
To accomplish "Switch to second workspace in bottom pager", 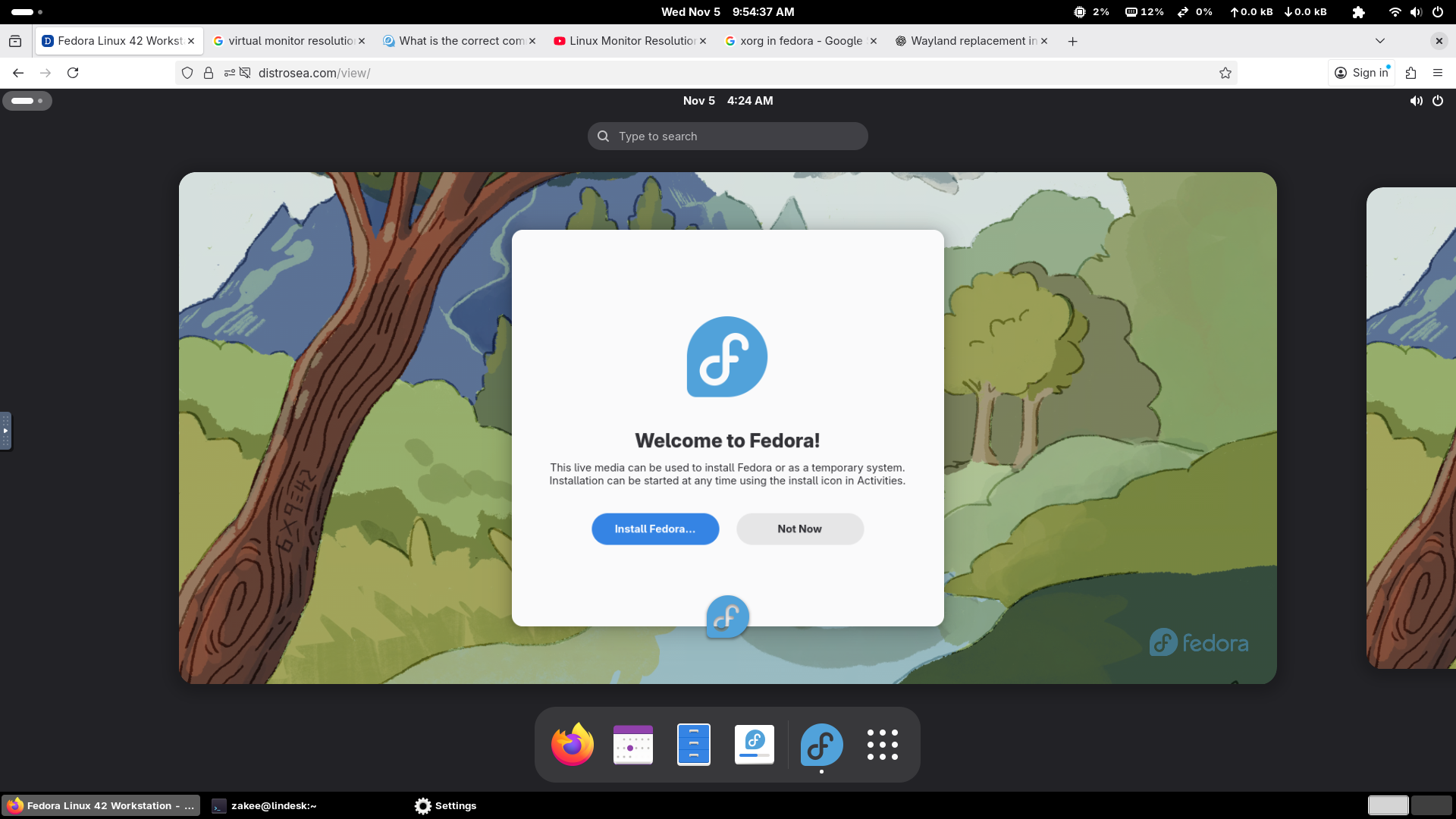I will [x=1431, y=805].
